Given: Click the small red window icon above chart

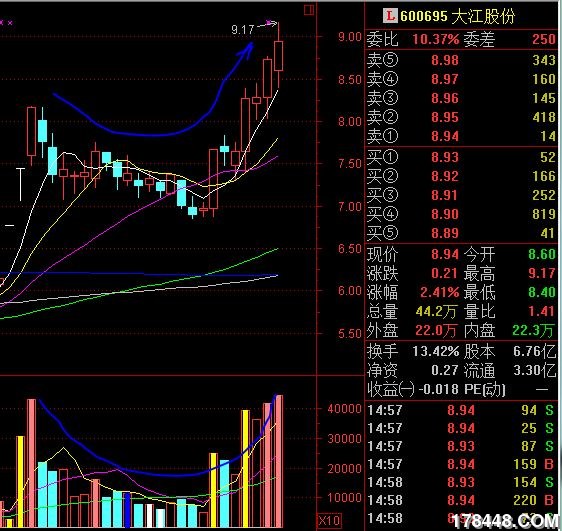Looking at the screenshot, I should click(x=309, y=10).
